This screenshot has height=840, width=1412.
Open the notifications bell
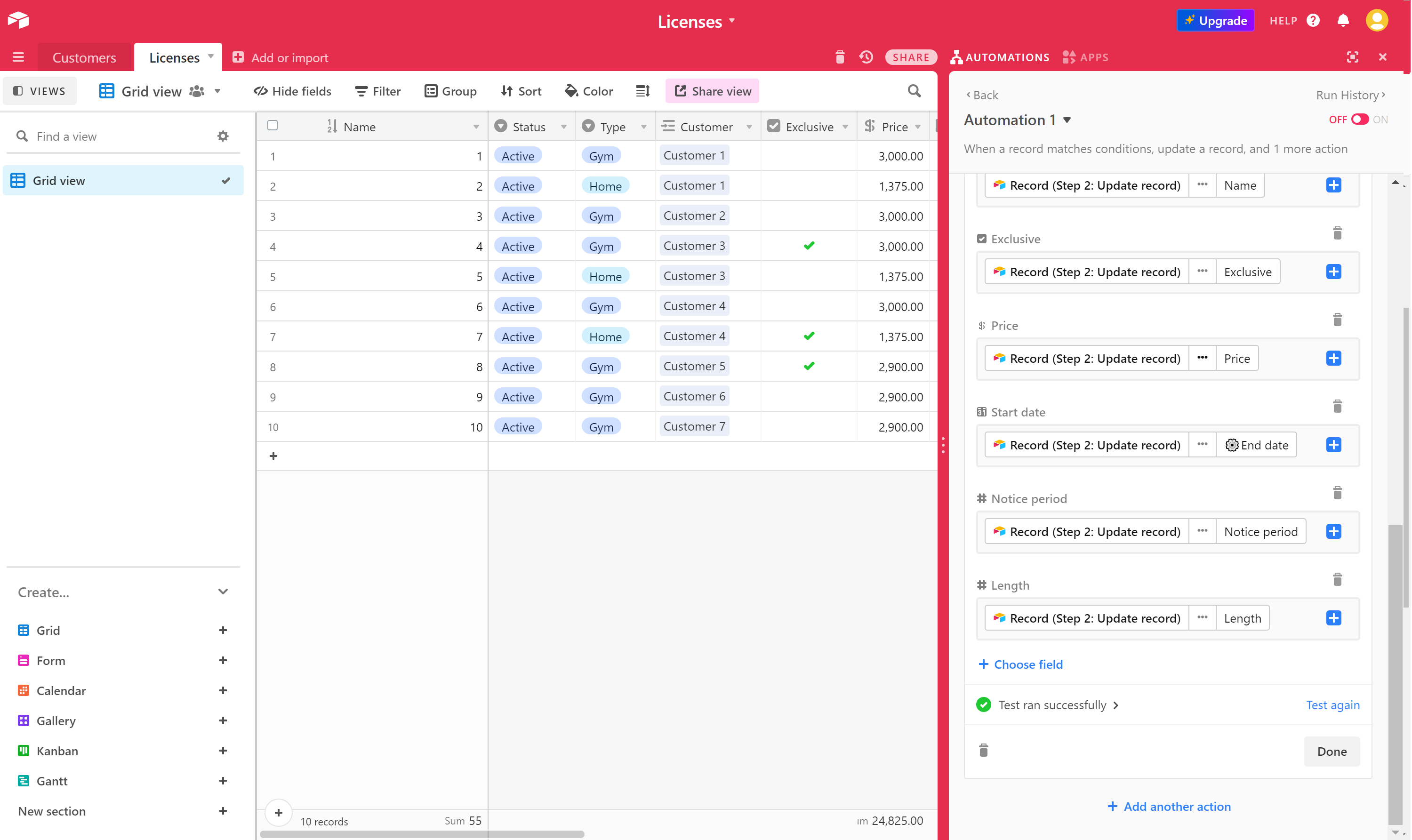click(x=1343, y=20)
